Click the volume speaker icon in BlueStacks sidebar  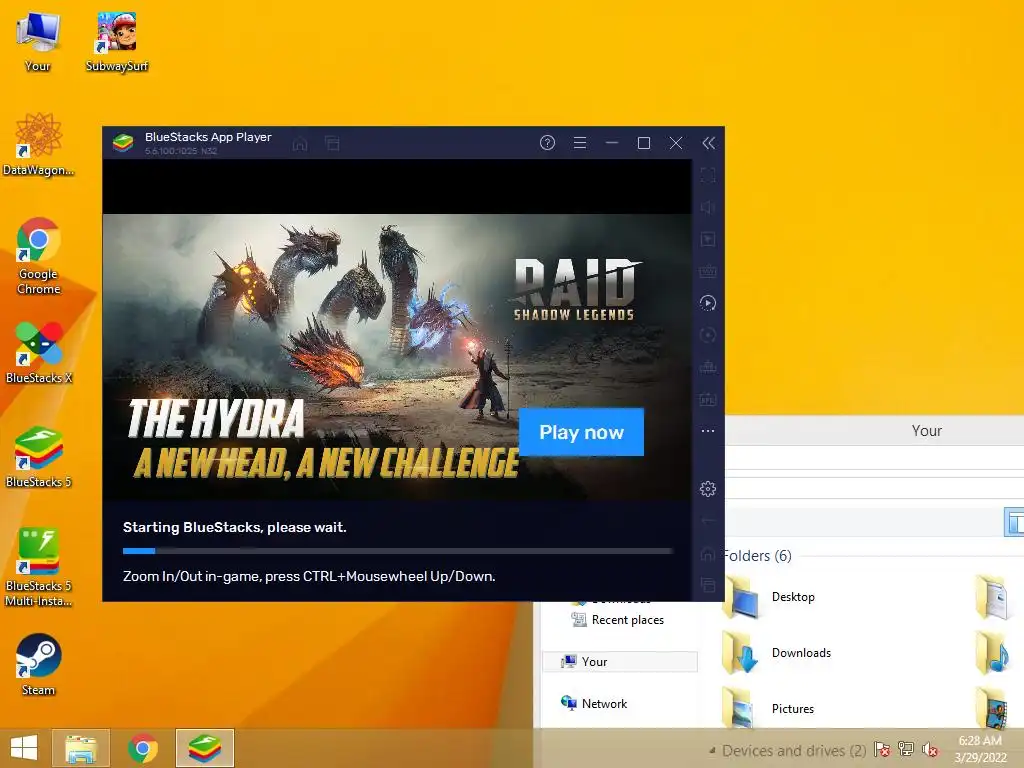708,208
